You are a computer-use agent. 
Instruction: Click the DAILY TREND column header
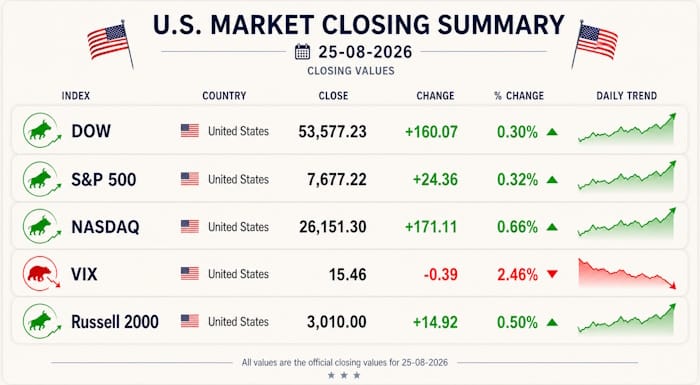(x=627, y=96)
